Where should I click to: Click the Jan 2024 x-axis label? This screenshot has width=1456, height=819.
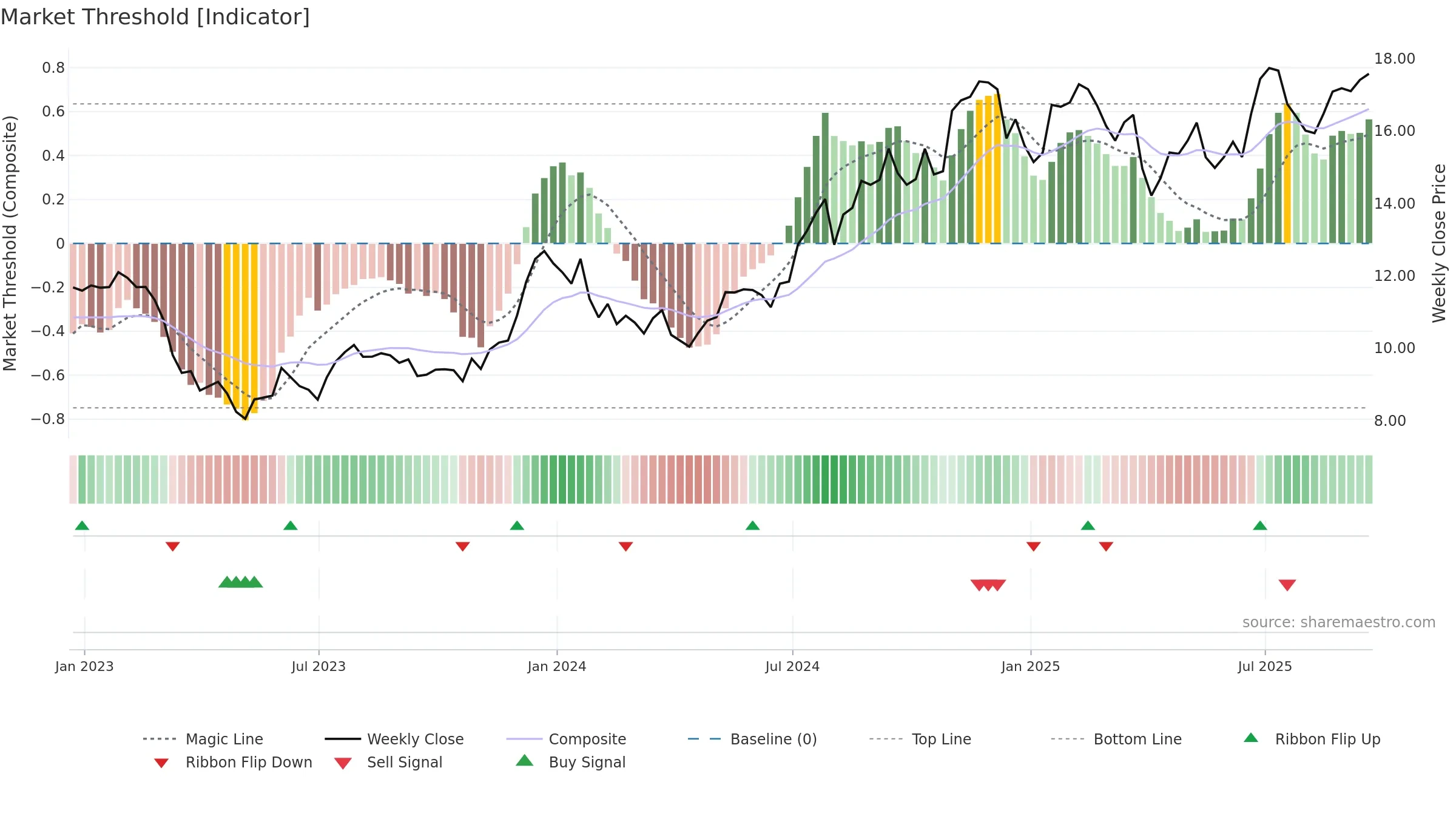click(x=557, y=666)
